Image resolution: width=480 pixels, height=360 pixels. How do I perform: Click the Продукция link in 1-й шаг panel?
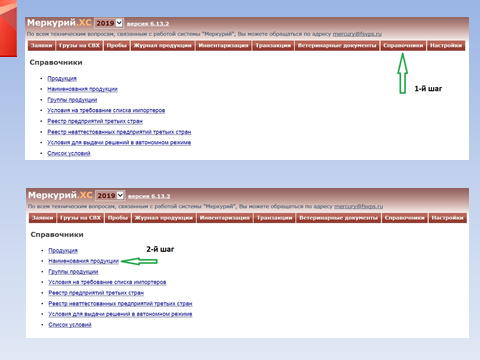pyautogui.click(x=62, y=79)
